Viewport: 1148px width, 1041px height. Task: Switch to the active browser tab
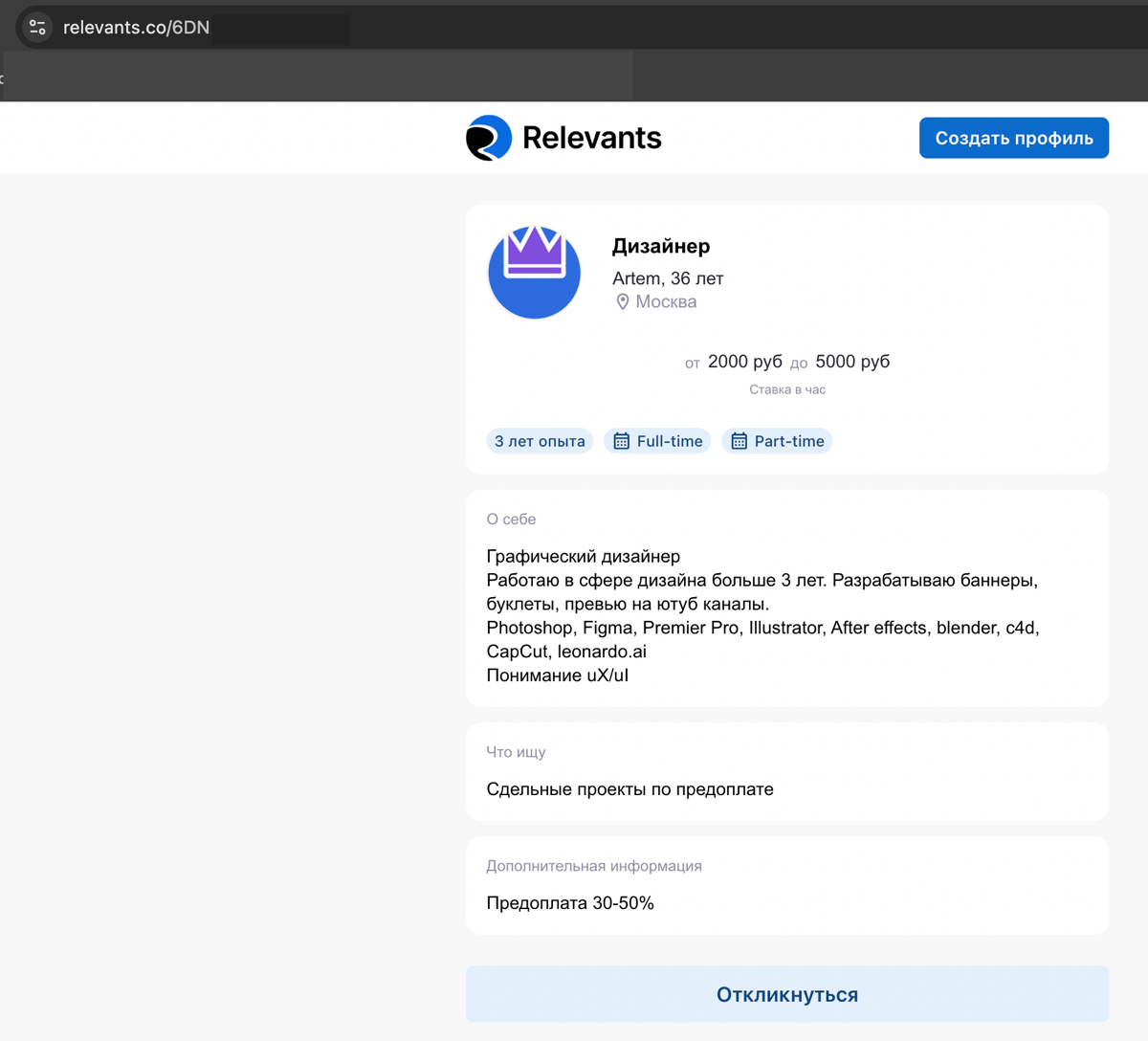point(316,75)
